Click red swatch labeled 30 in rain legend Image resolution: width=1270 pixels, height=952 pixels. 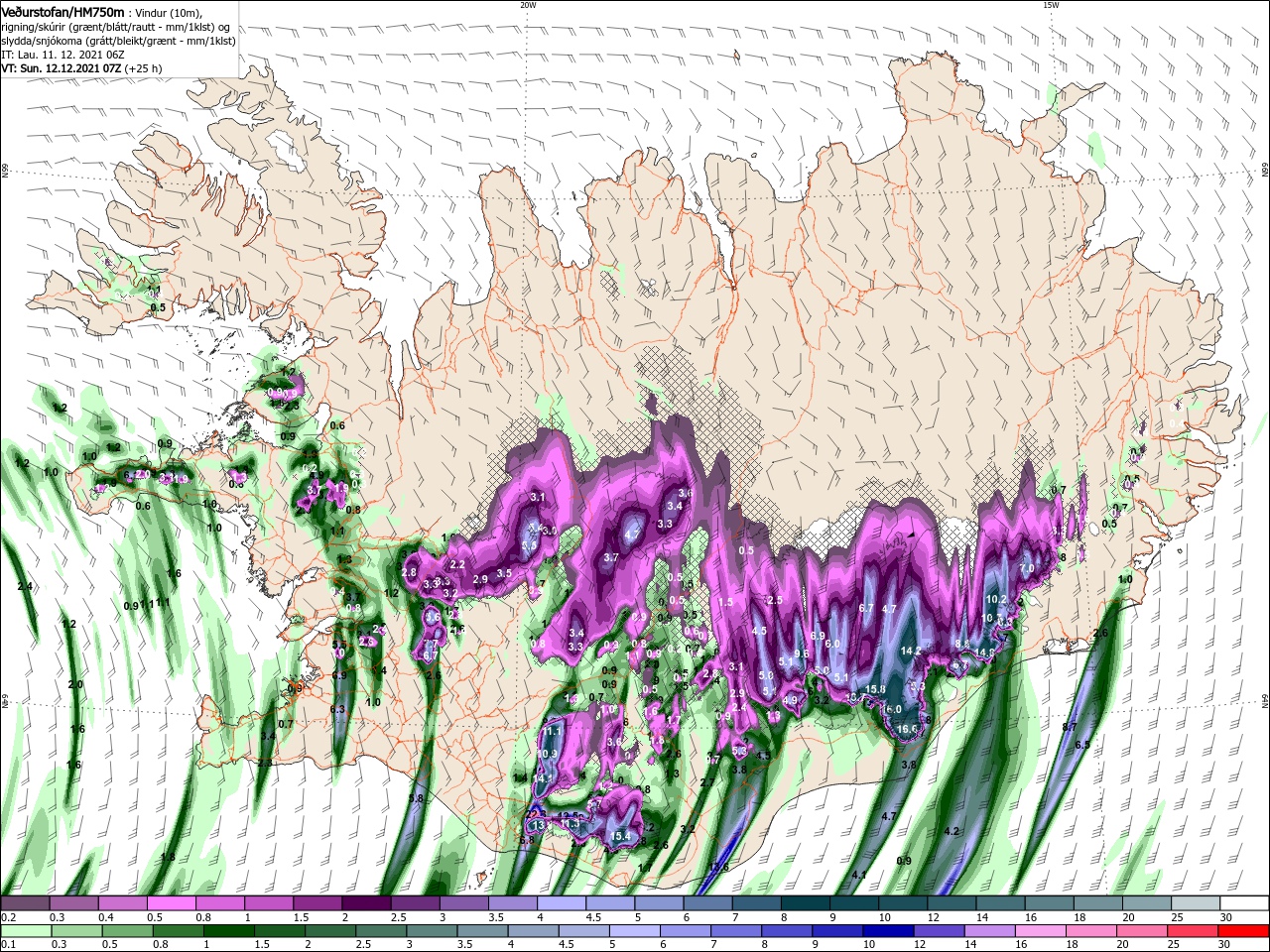pos(1245,931)
